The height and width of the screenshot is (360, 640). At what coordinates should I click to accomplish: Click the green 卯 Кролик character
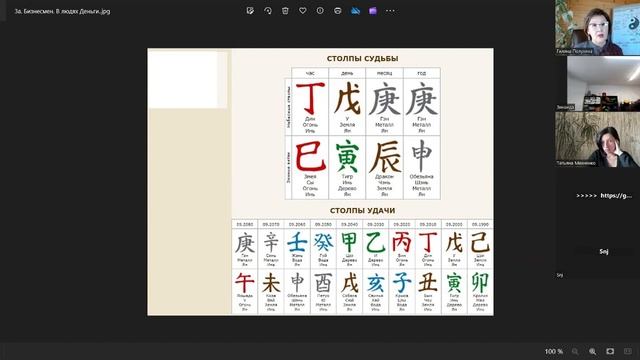(480, 282)
